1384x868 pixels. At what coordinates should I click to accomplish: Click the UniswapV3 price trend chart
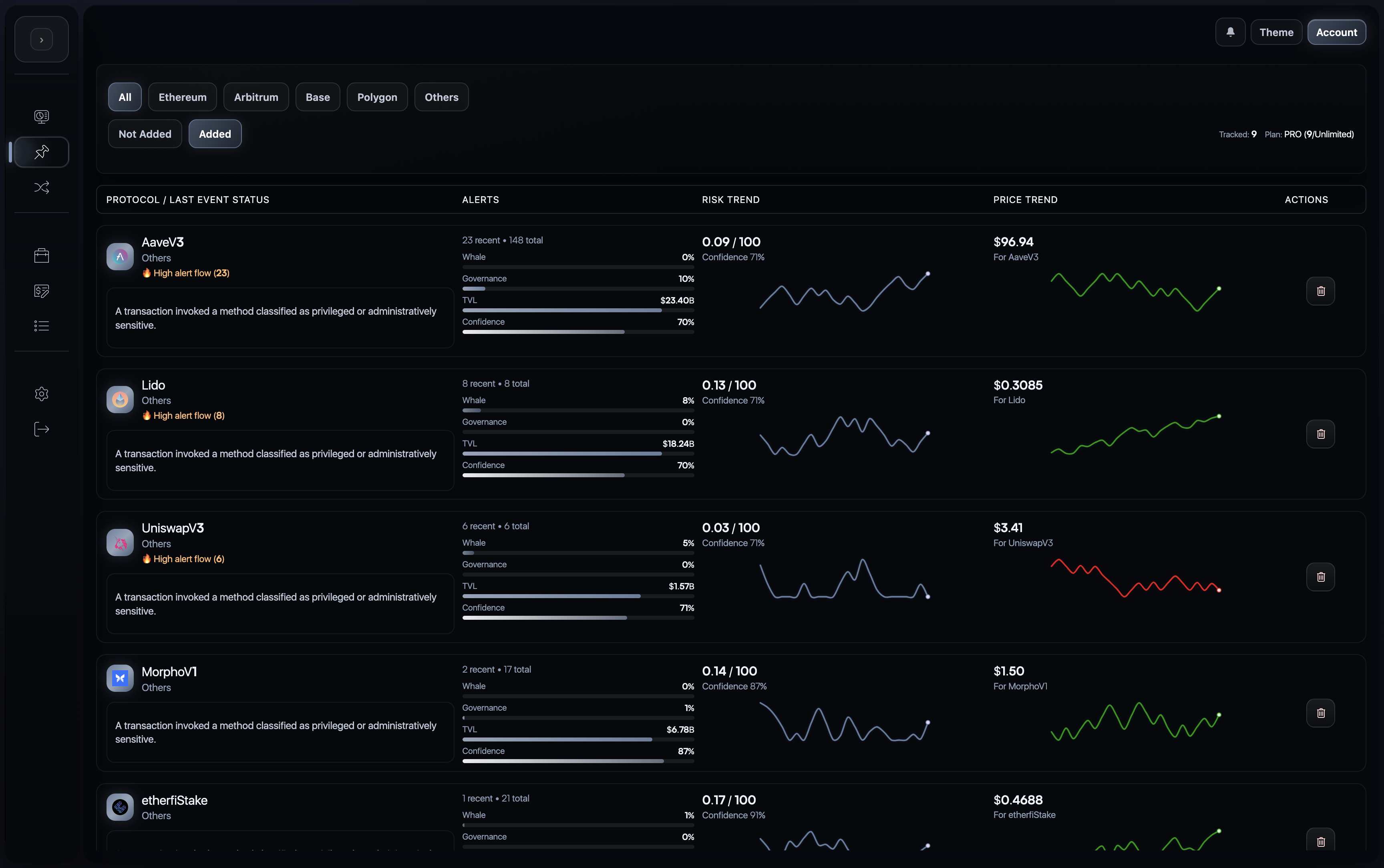[1135, 577]
